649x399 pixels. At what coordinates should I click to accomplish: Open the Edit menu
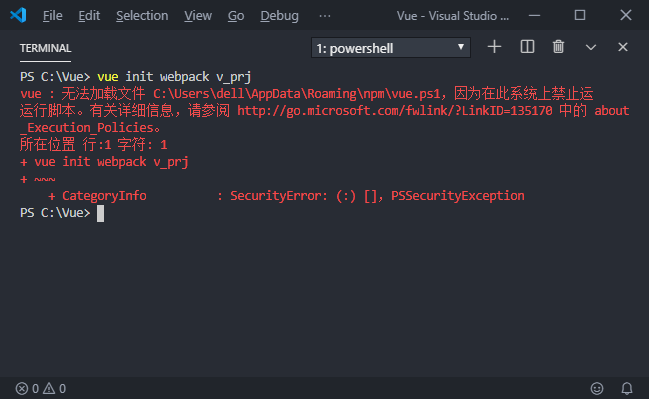(89, 16)
